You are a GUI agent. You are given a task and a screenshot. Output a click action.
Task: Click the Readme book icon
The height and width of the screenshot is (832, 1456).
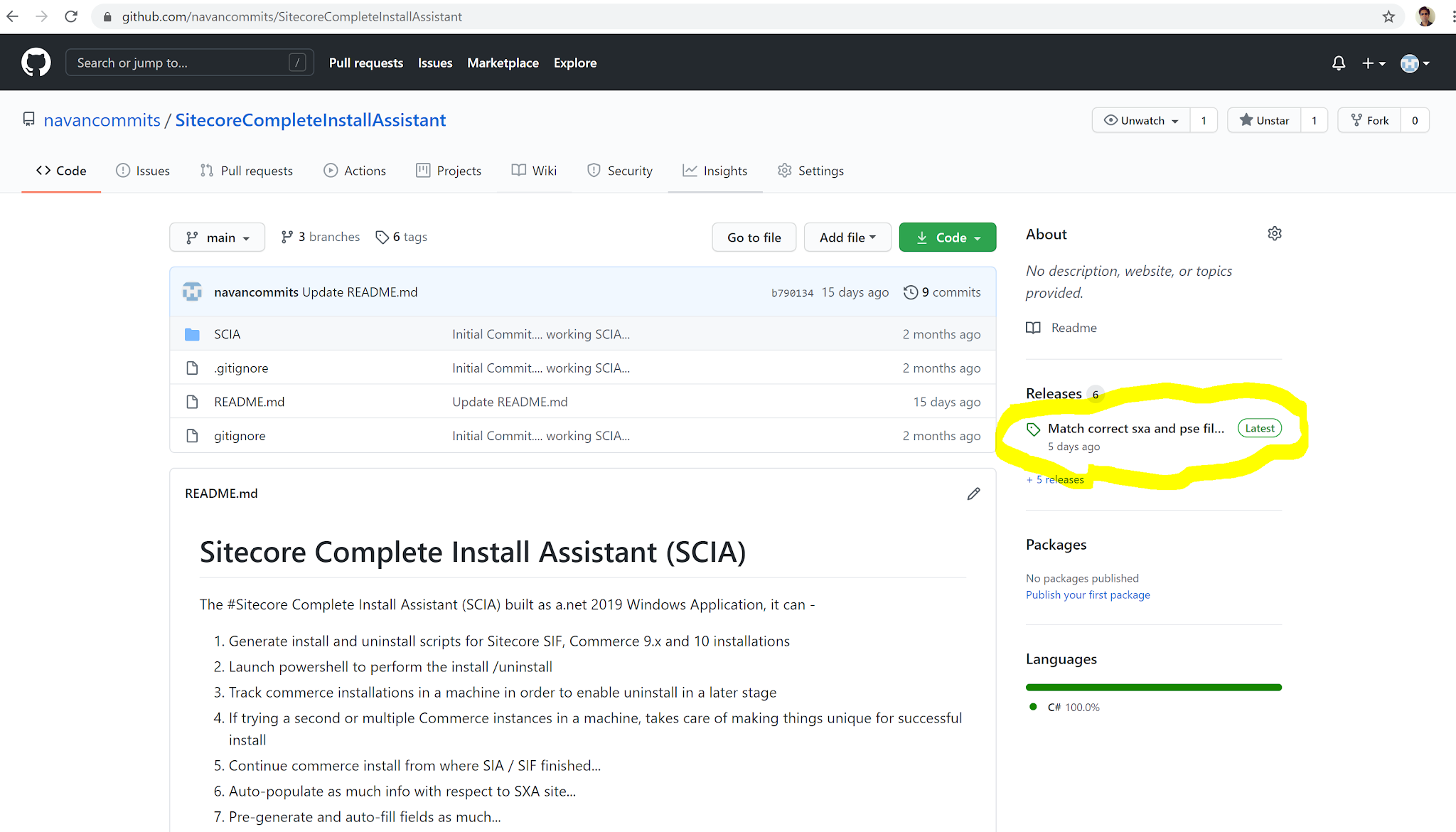[x=1033, y=328]
